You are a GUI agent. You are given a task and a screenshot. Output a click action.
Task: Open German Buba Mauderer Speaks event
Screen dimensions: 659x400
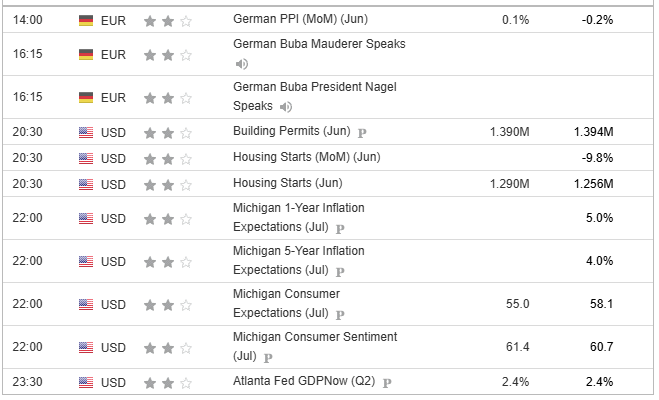[x=319, y=44]
